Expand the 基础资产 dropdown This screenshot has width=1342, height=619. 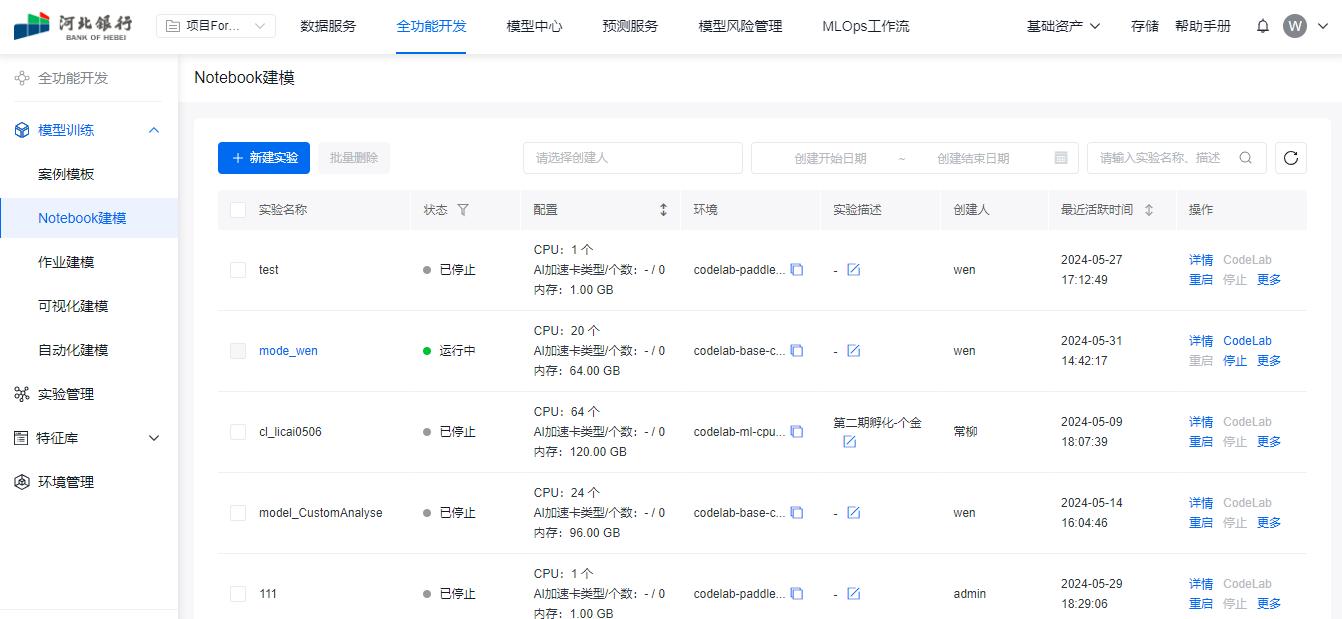click(1063, 26)
